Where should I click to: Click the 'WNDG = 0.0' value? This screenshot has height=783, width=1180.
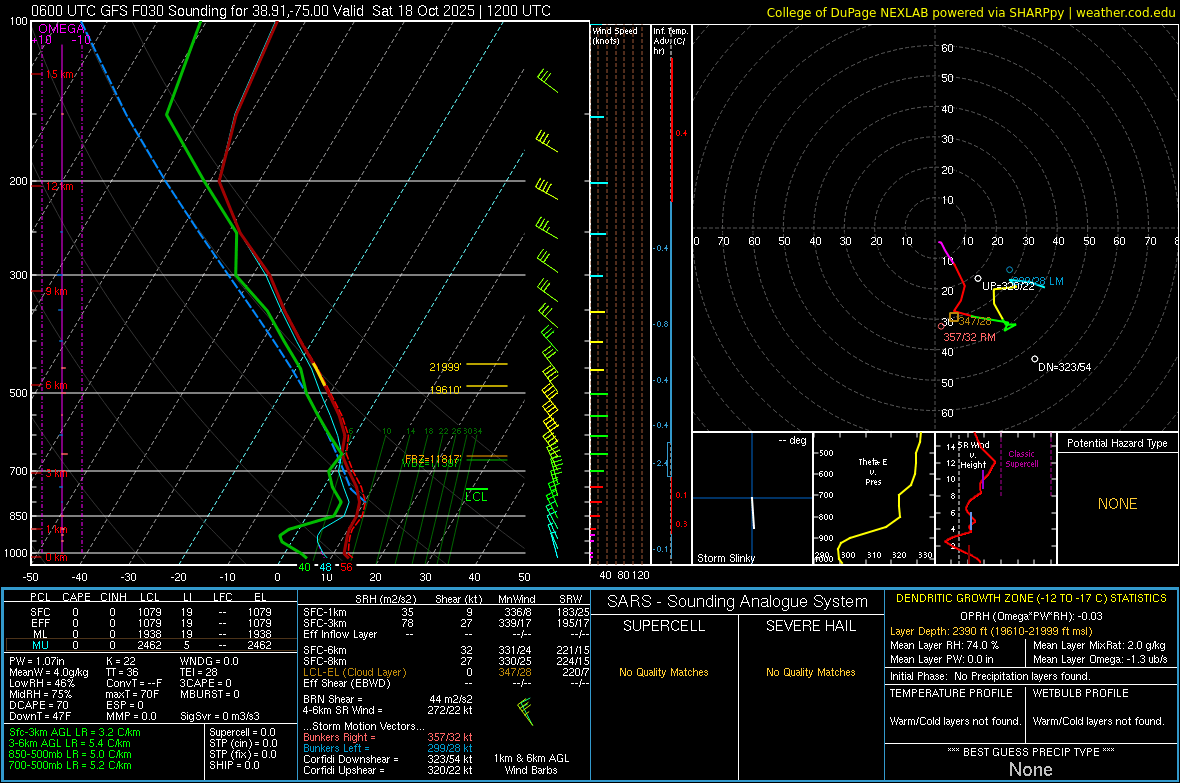click(x=209, y=661)
